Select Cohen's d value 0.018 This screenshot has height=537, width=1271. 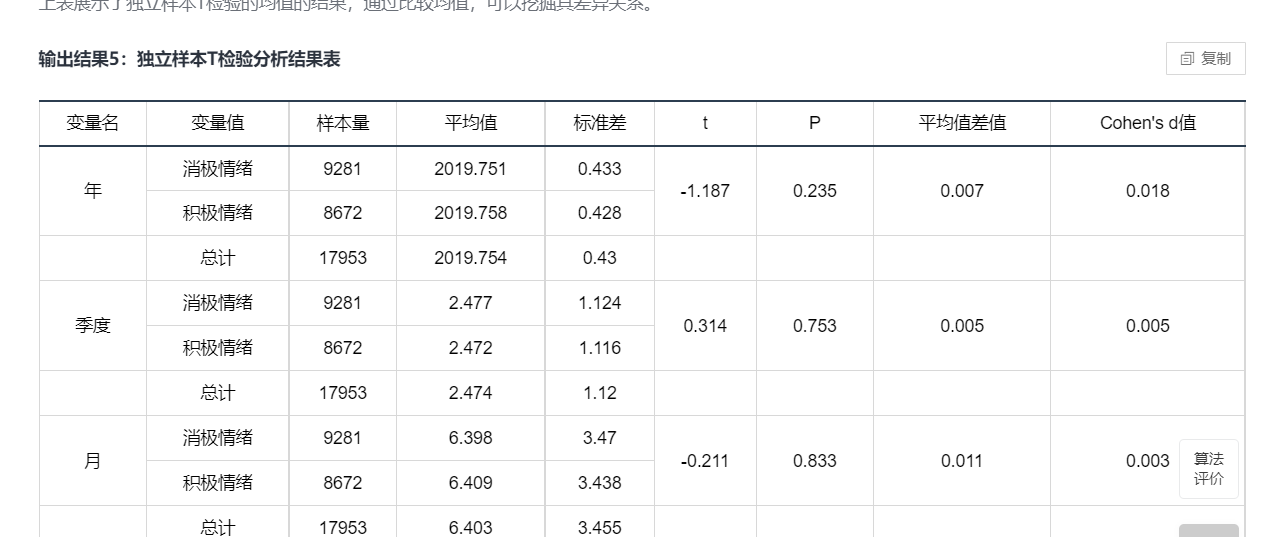(1148, 191)
